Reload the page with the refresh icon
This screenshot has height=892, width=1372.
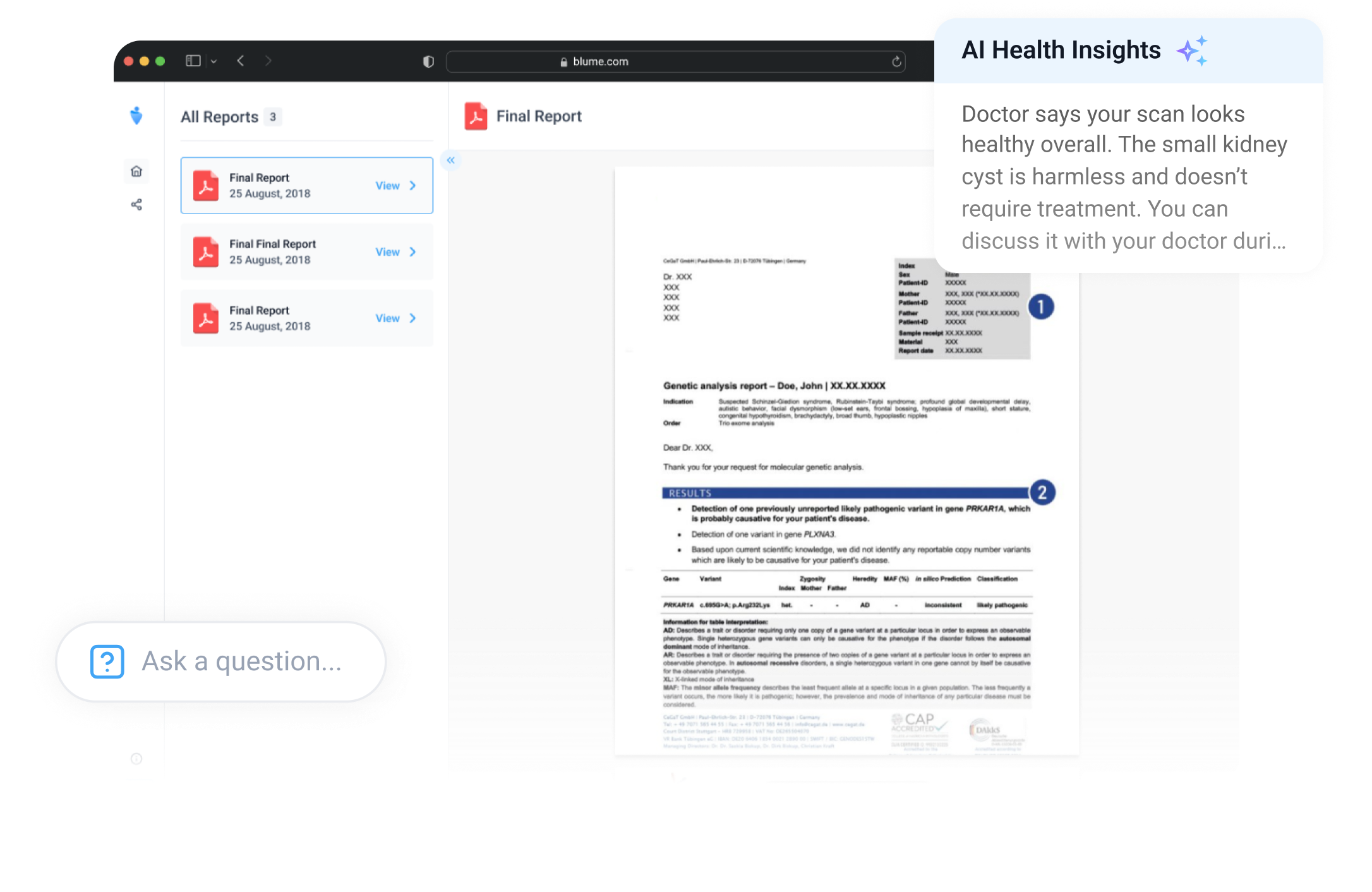[896, 61]
